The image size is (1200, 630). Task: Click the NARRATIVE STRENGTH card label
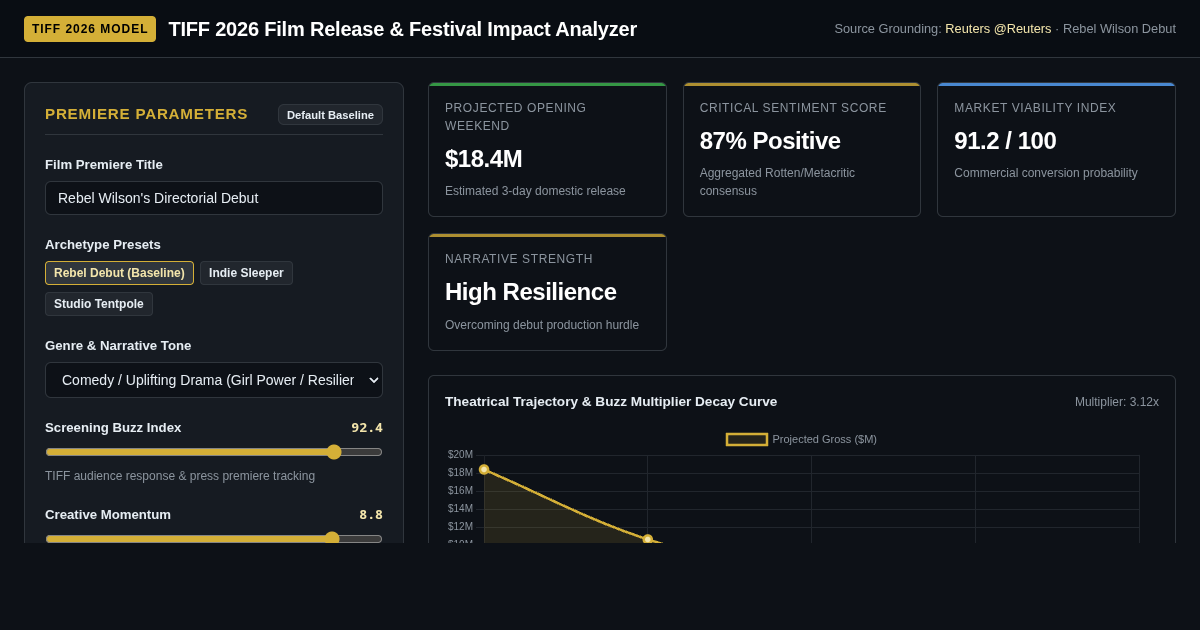point(519,259)
